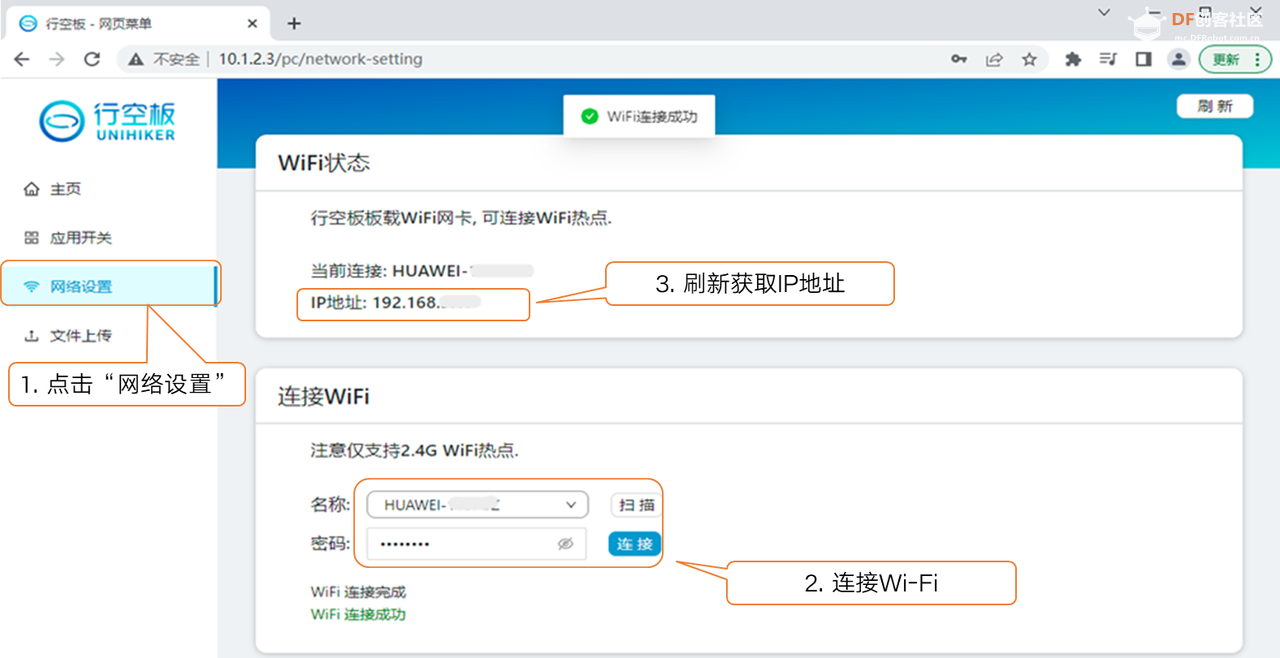This screenshot has width=1280, height=658.
Task: Click the browser bookmark star icon
Action: (x=1029, y=59)
